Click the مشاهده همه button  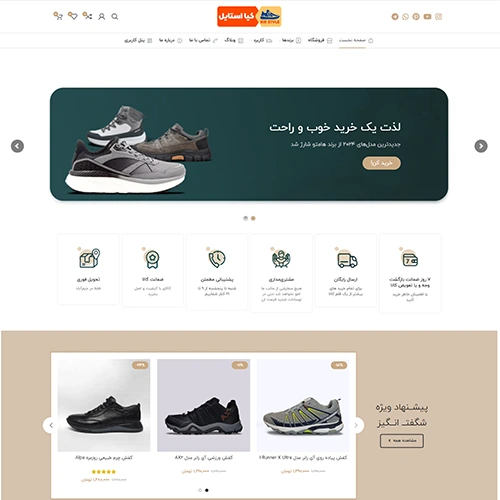coord(402,441)
